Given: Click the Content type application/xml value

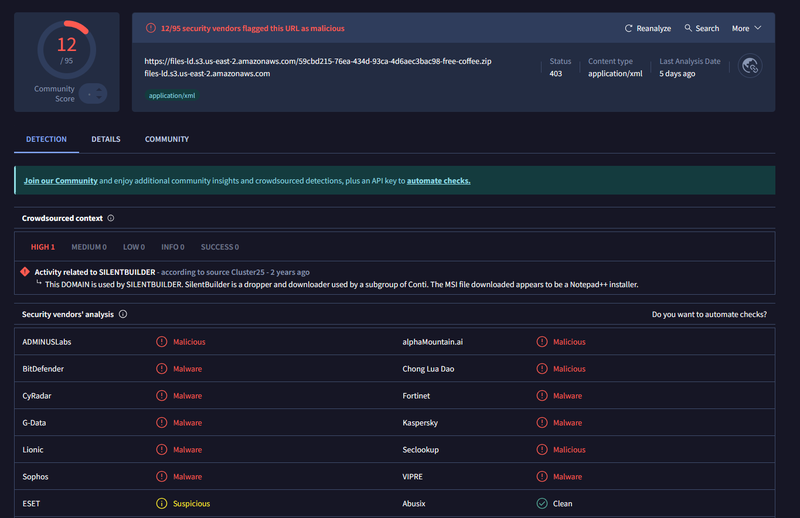Looking at the screenshot, I should 615,73.
